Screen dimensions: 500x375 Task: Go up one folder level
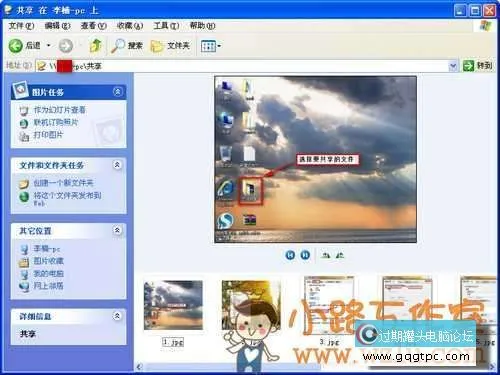pos(96,46)
